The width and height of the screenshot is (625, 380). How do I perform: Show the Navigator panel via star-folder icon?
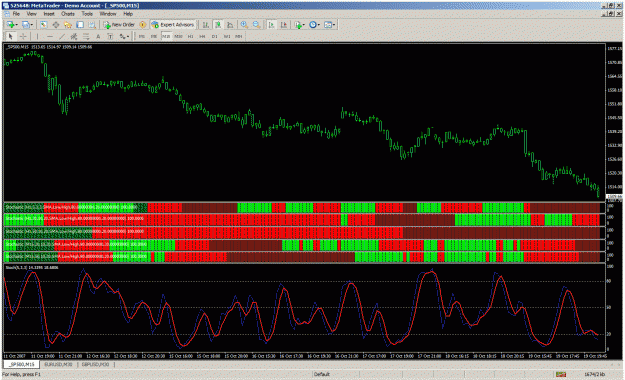coord(68,25)
